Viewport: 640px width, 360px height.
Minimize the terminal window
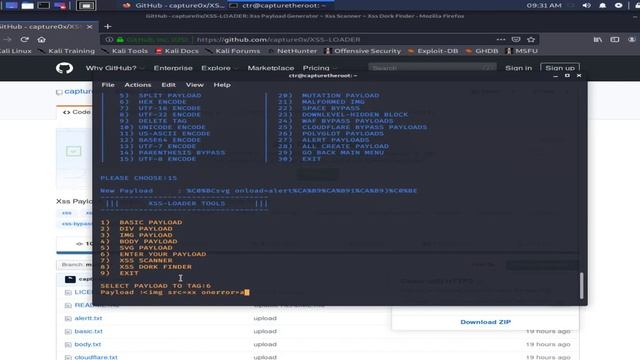[556, 76]
